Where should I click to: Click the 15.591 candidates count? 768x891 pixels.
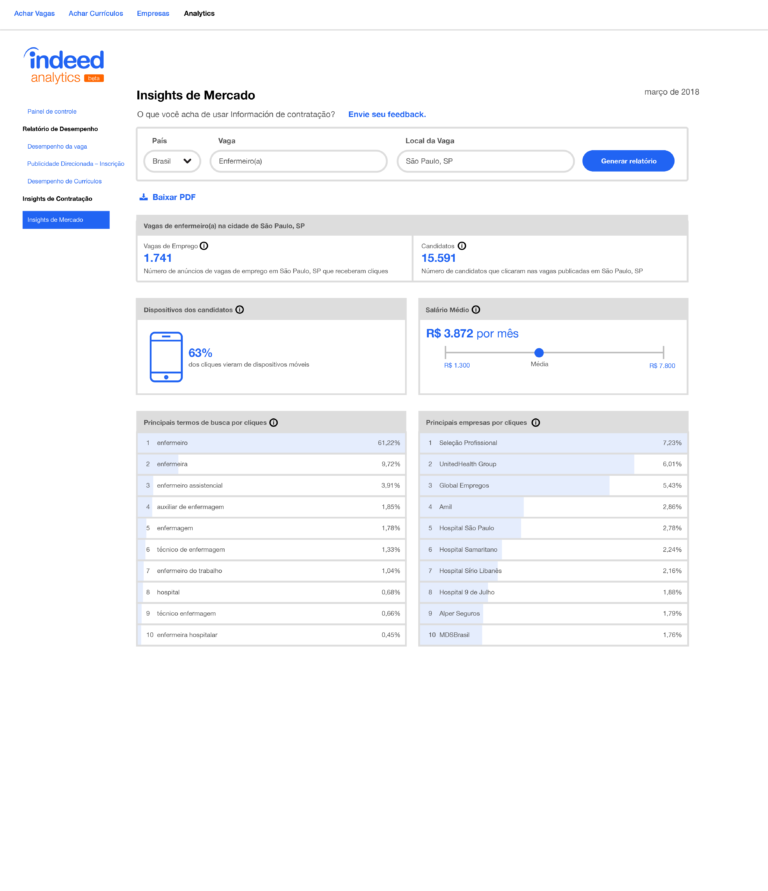438,258
